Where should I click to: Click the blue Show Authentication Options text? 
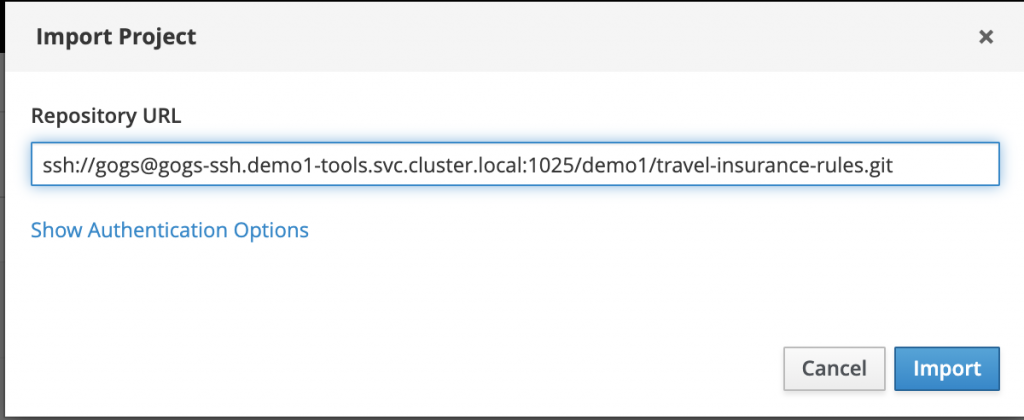(x=170, y=230)
